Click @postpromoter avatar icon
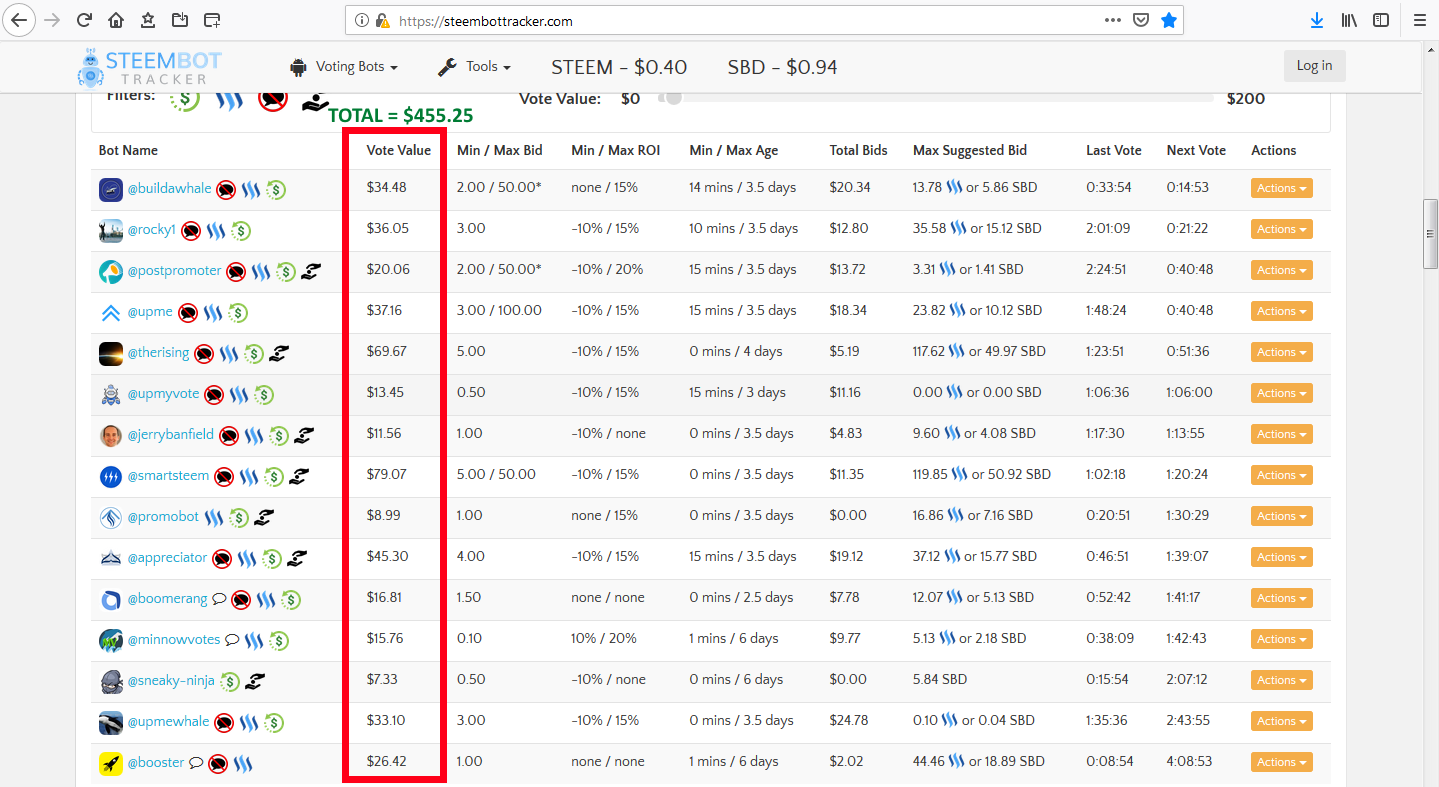The width and height of the screenshot is (1439, 787). (111, 271)
